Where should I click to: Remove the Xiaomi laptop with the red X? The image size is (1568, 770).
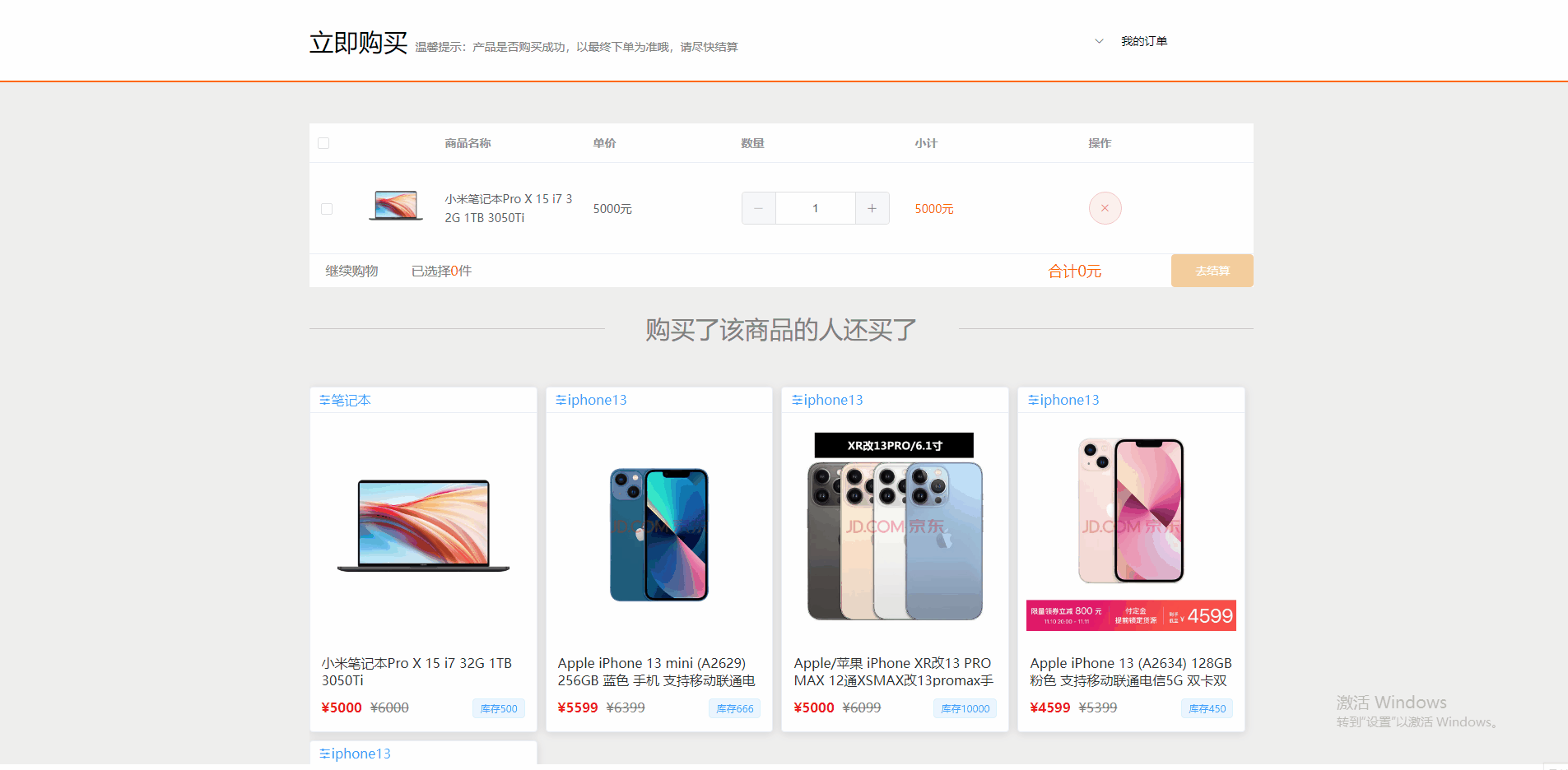[1105, 208]
